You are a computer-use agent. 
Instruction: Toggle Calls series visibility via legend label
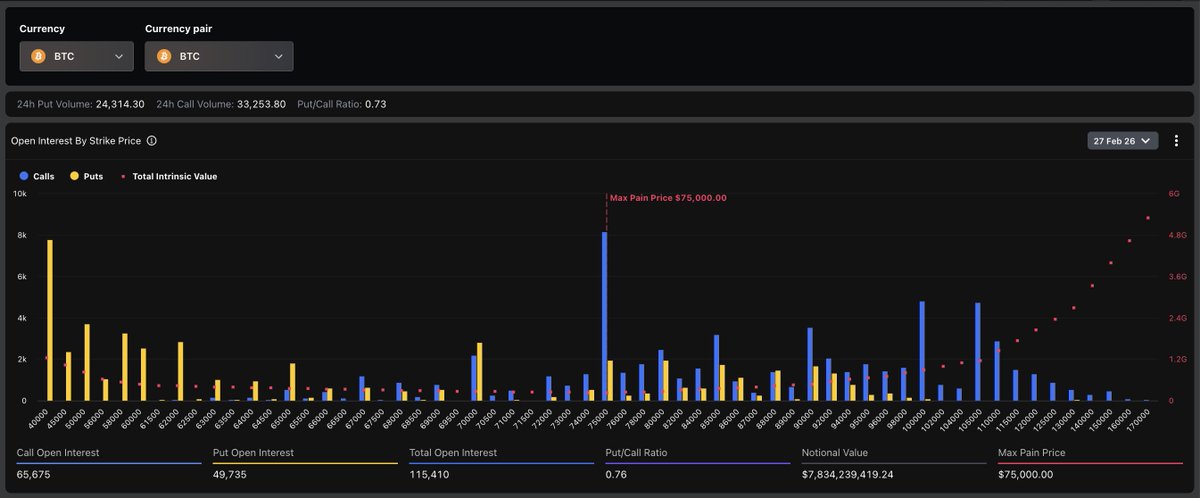[44, 176]
